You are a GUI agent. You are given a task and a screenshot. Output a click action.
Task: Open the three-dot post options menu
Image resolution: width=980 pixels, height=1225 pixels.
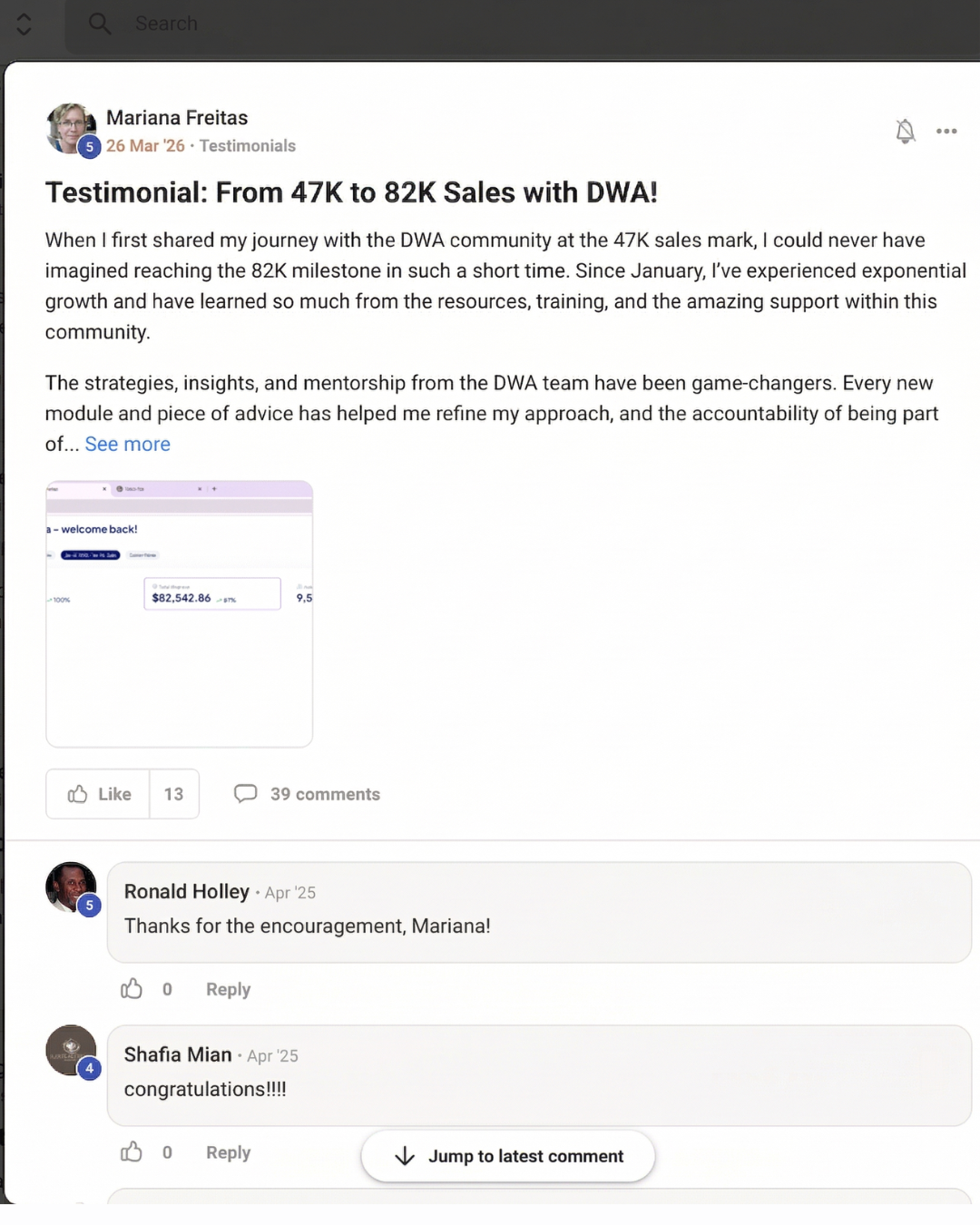tap(946, 132)
